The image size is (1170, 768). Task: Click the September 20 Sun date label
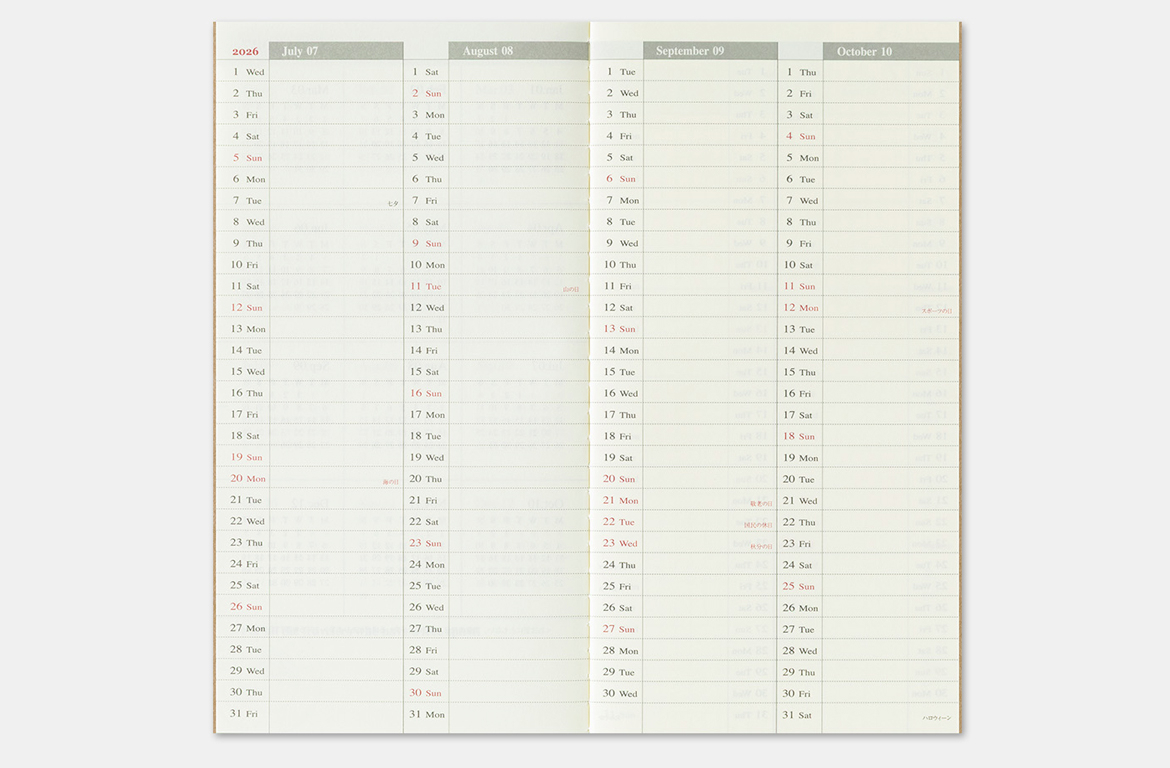[x=619, y=478]
